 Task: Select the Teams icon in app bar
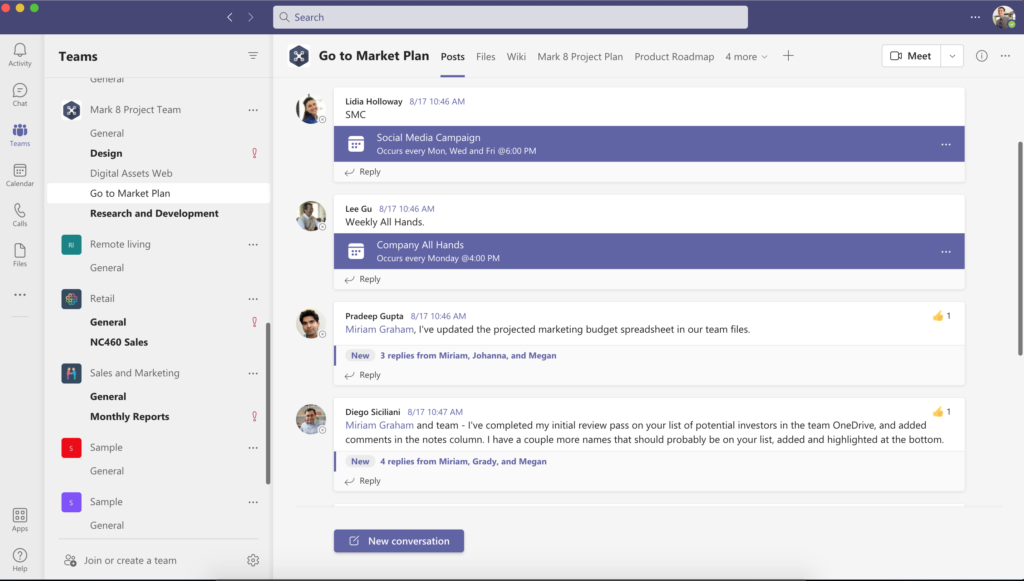point(20,134)
